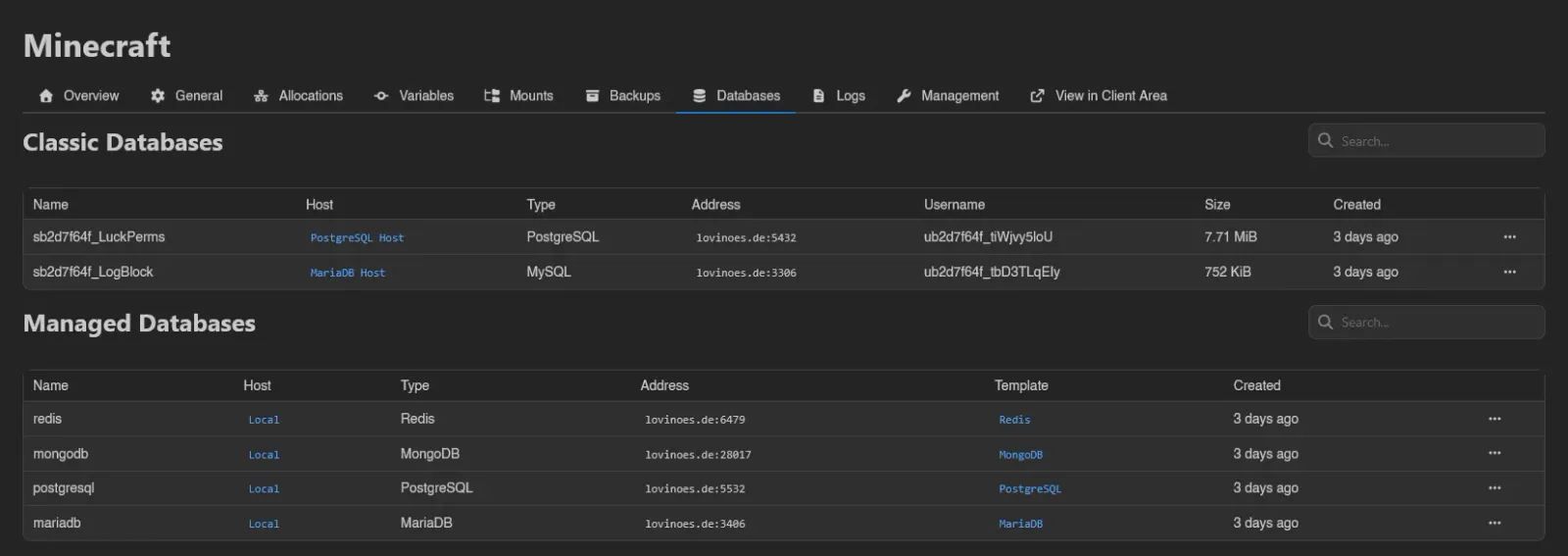Click magnifier icon in Classic Databases search
Viewport: 1568px width, 556px height.
[x=1325, y=140]
